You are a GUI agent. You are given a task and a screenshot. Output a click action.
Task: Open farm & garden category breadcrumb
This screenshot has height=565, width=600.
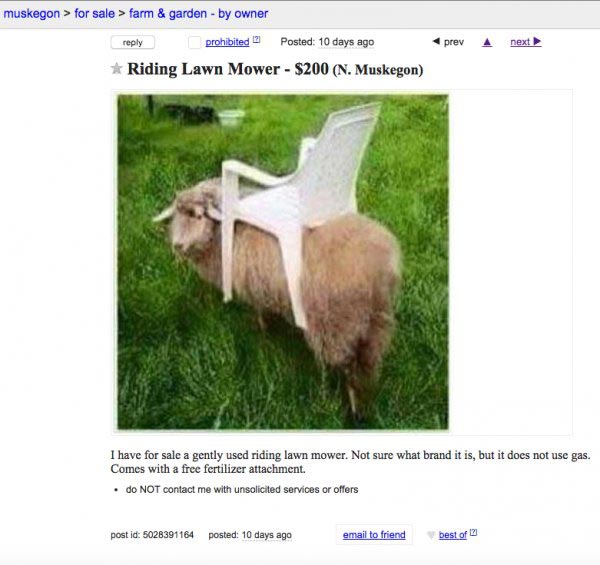[168, 13]
